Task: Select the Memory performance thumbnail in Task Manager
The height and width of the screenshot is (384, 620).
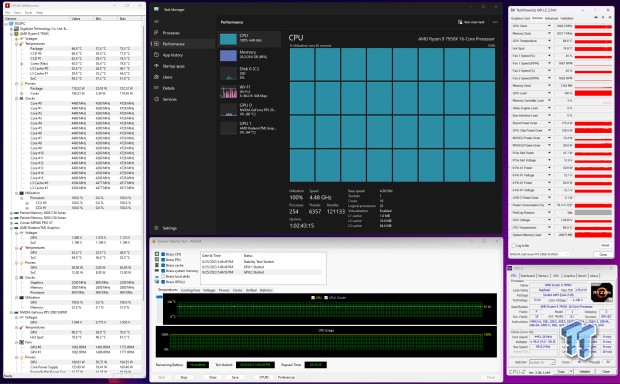Action: [x=249, y=55]
